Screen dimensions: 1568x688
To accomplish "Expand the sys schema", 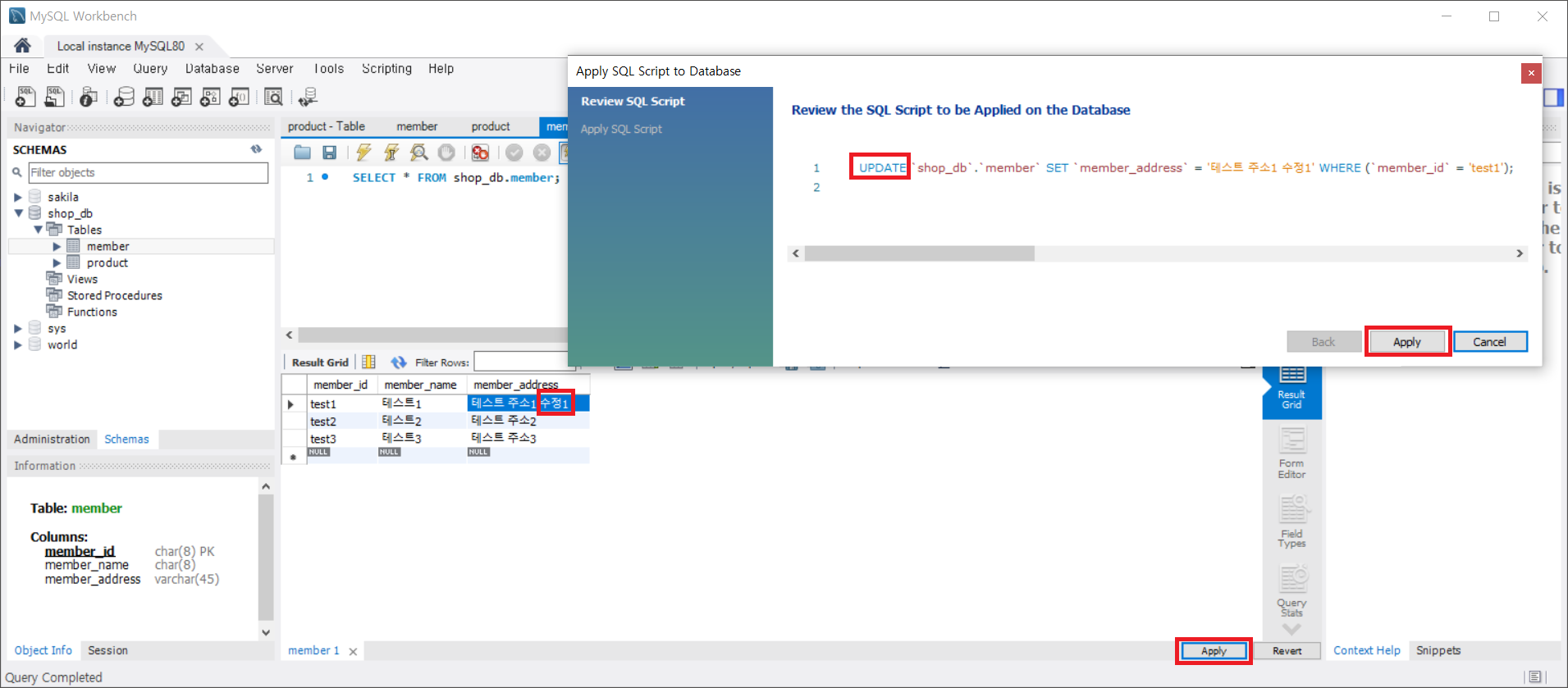I will tap(18, 328).
